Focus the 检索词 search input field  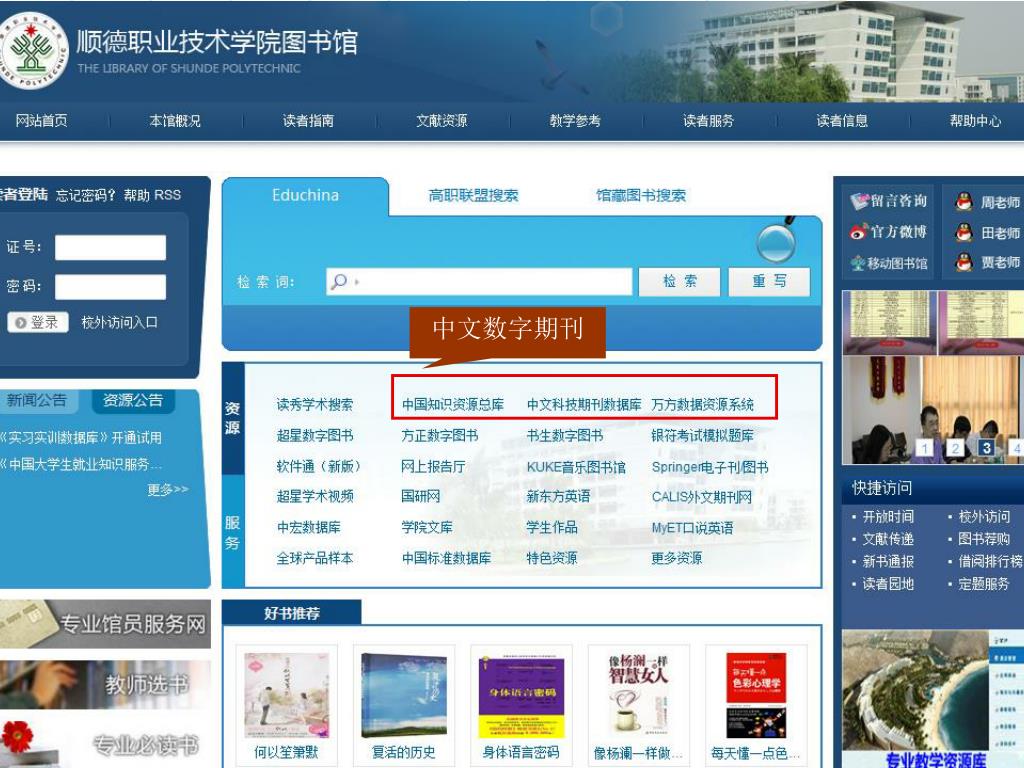pos(479,281)
